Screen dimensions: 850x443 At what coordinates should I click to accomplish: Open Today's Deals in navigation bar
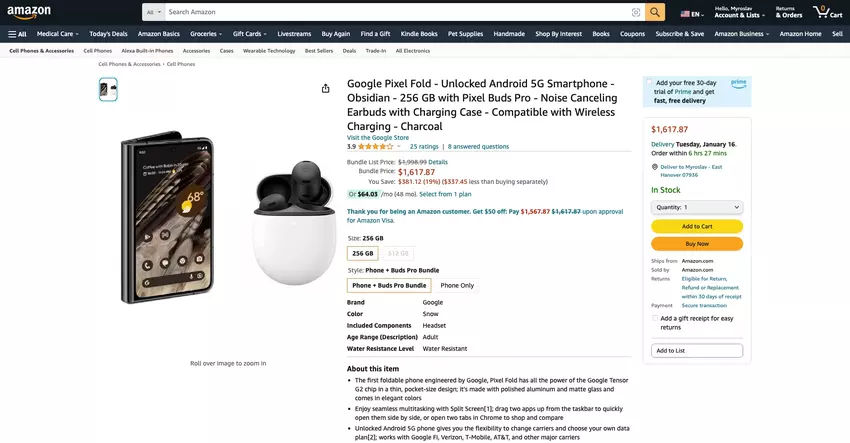pos(108,33)
